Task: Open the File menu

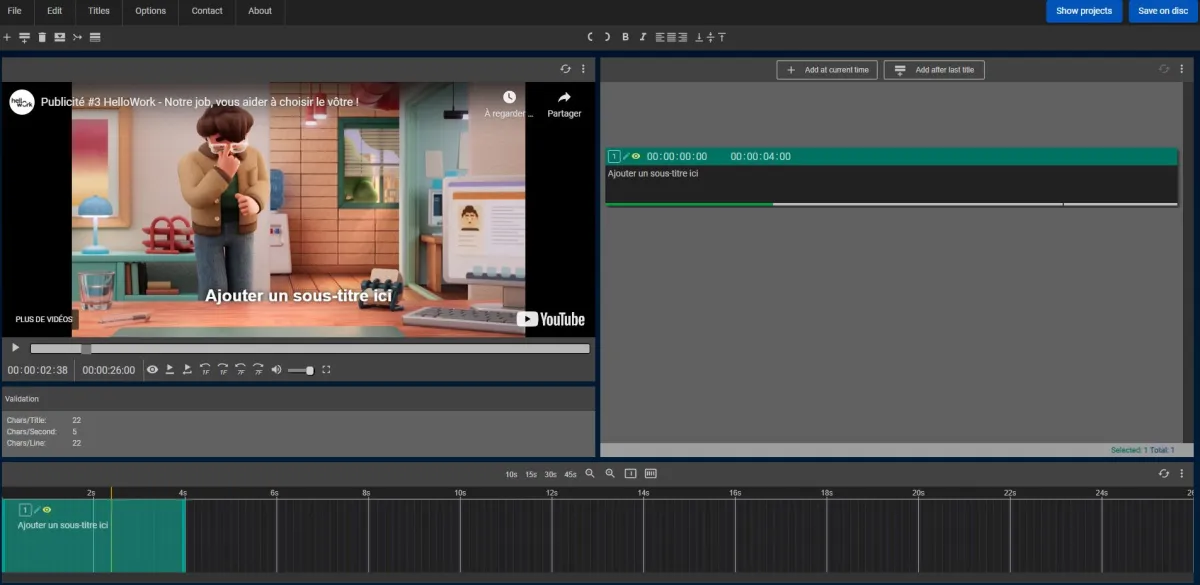Action: coord(14,11)
